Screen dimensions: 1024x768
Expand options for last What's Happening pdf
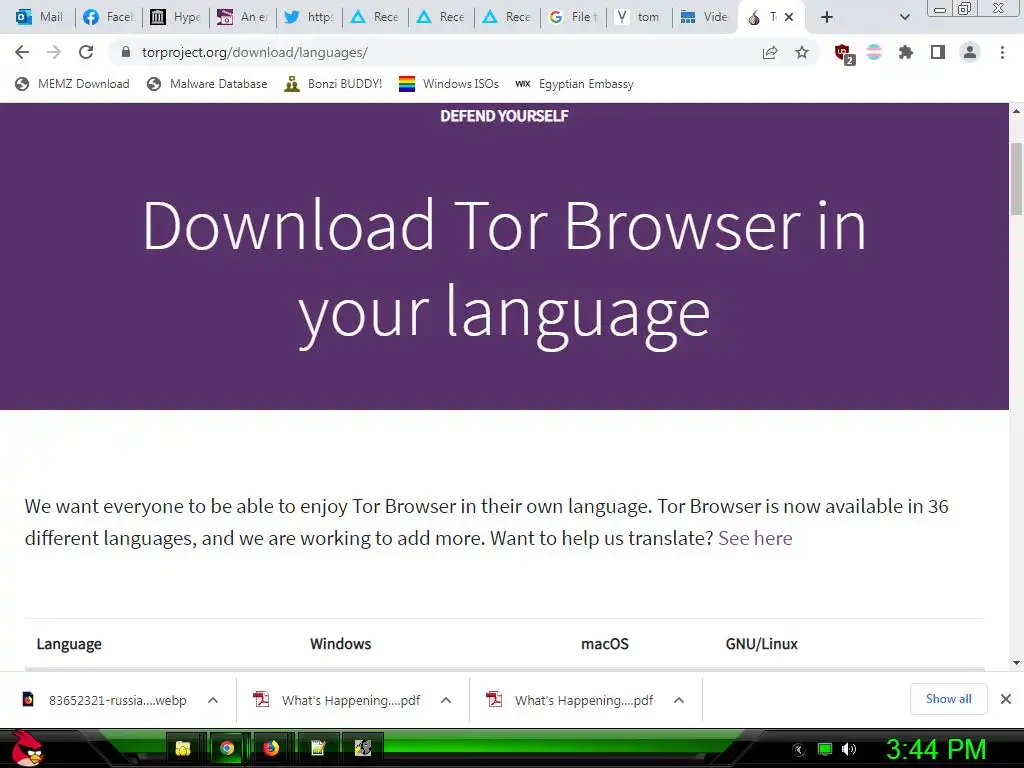[x=679, y=700]
